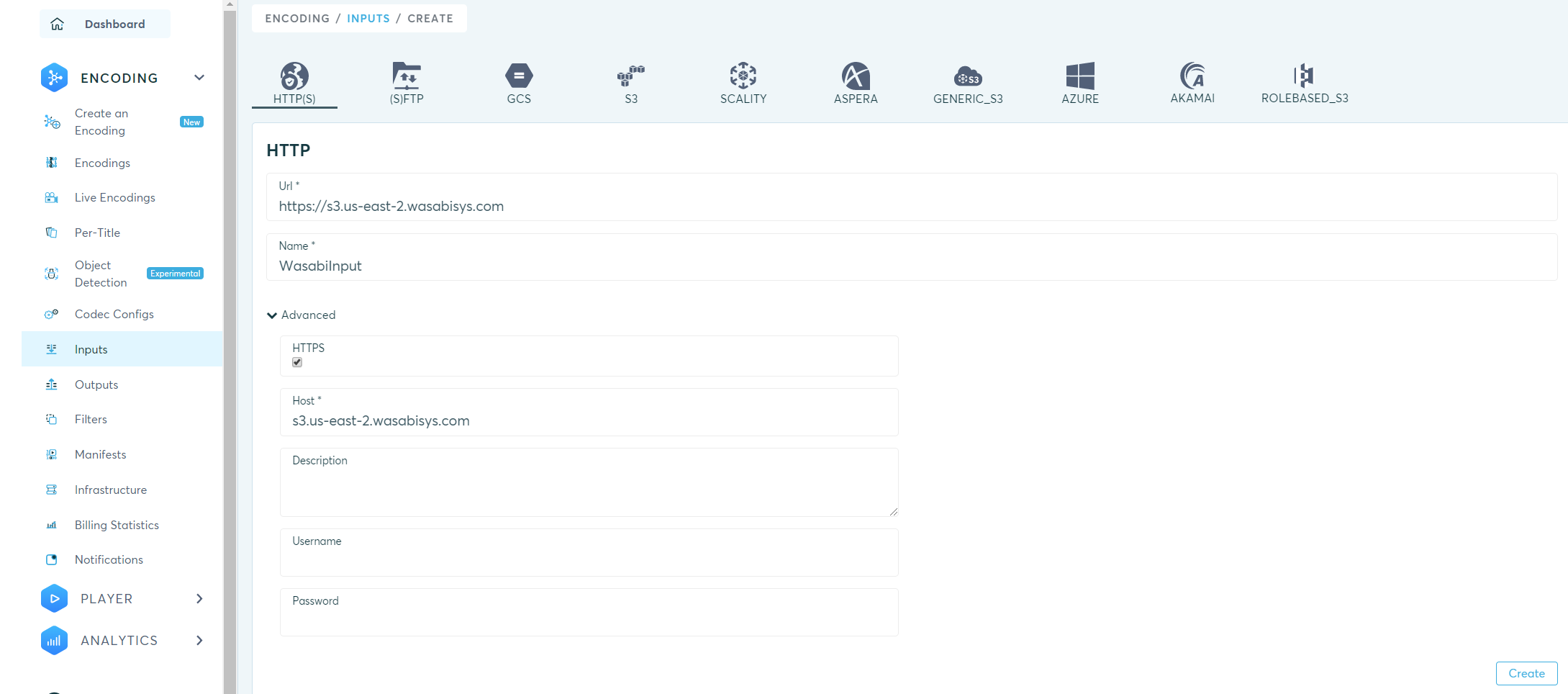This screenshot has width=1568, height=694.
Task: Open the Per-Title menu item
Action: click(x=97, y=233)
